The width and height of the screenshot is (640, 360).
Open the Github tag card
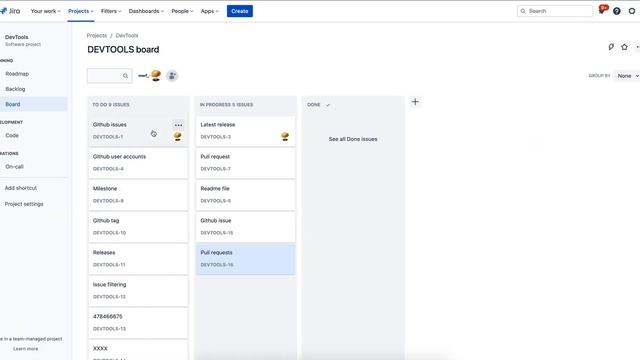click(x=138, y=227)
